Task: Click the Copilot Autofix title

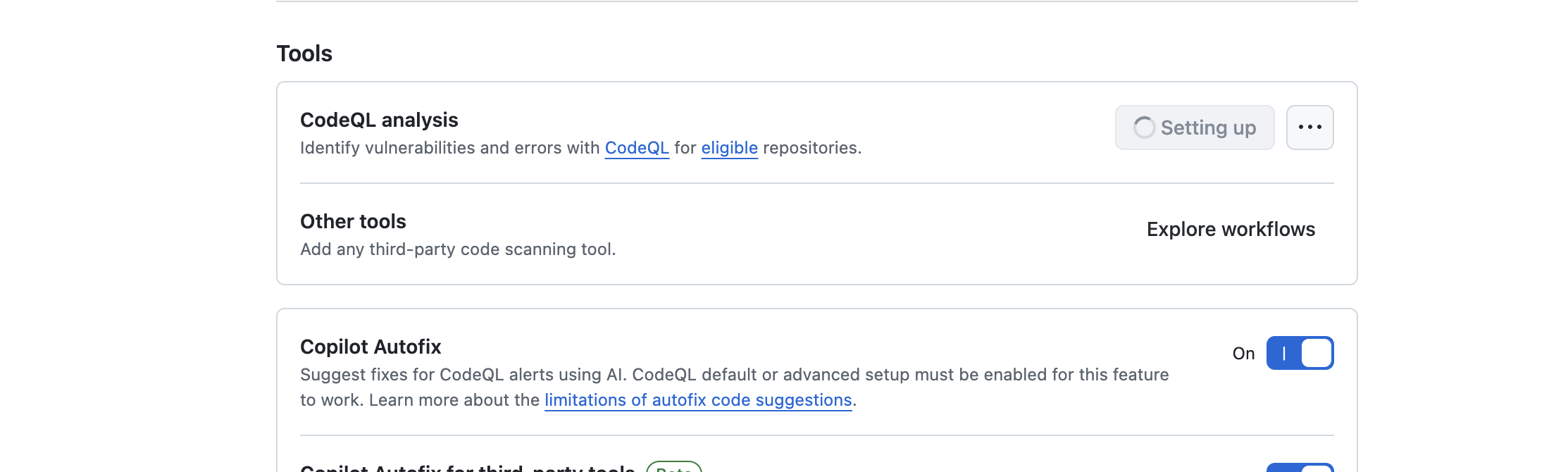Action: coord(371,347)
